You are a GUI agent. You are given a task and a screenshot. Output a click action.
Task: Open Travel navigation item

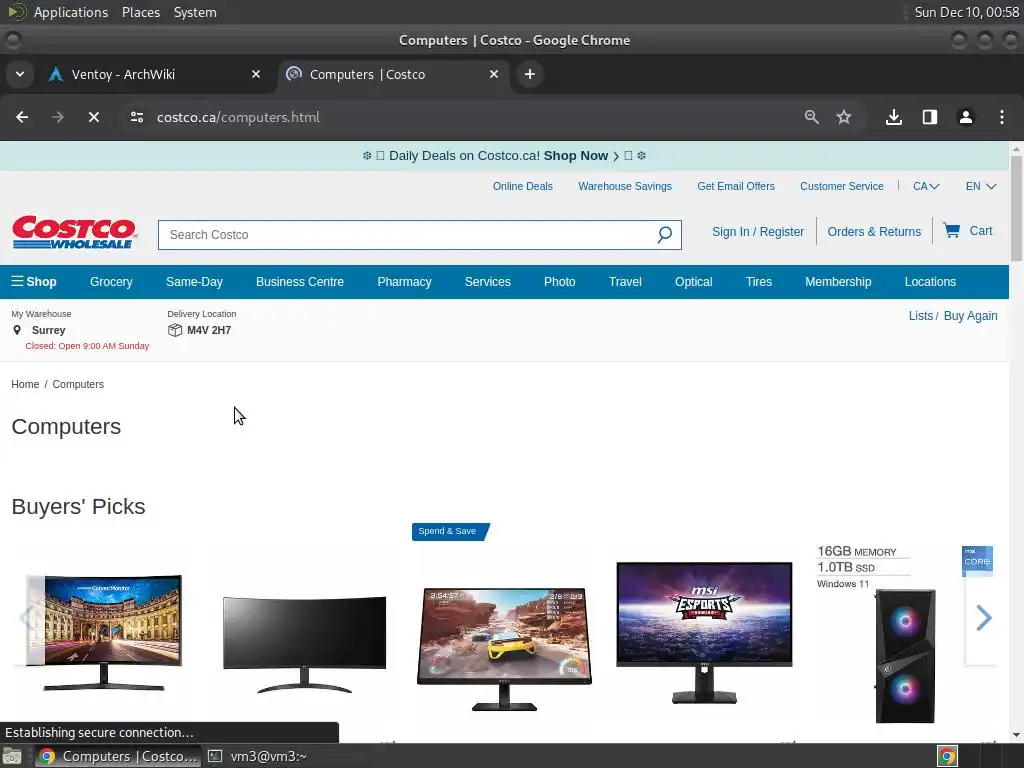click(625, 282)
